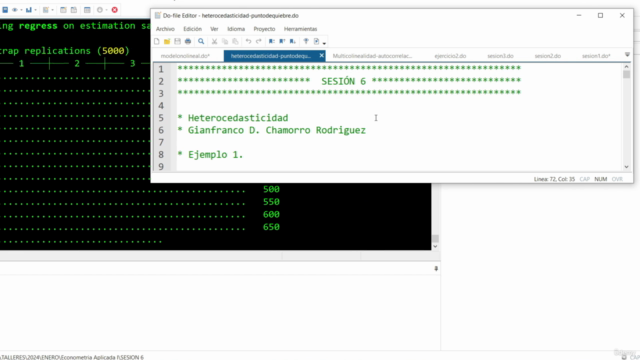This screenshot has height=360, width=640.
Task: Switch to the ejercicio2.do tab
Action: coord(450,56)
